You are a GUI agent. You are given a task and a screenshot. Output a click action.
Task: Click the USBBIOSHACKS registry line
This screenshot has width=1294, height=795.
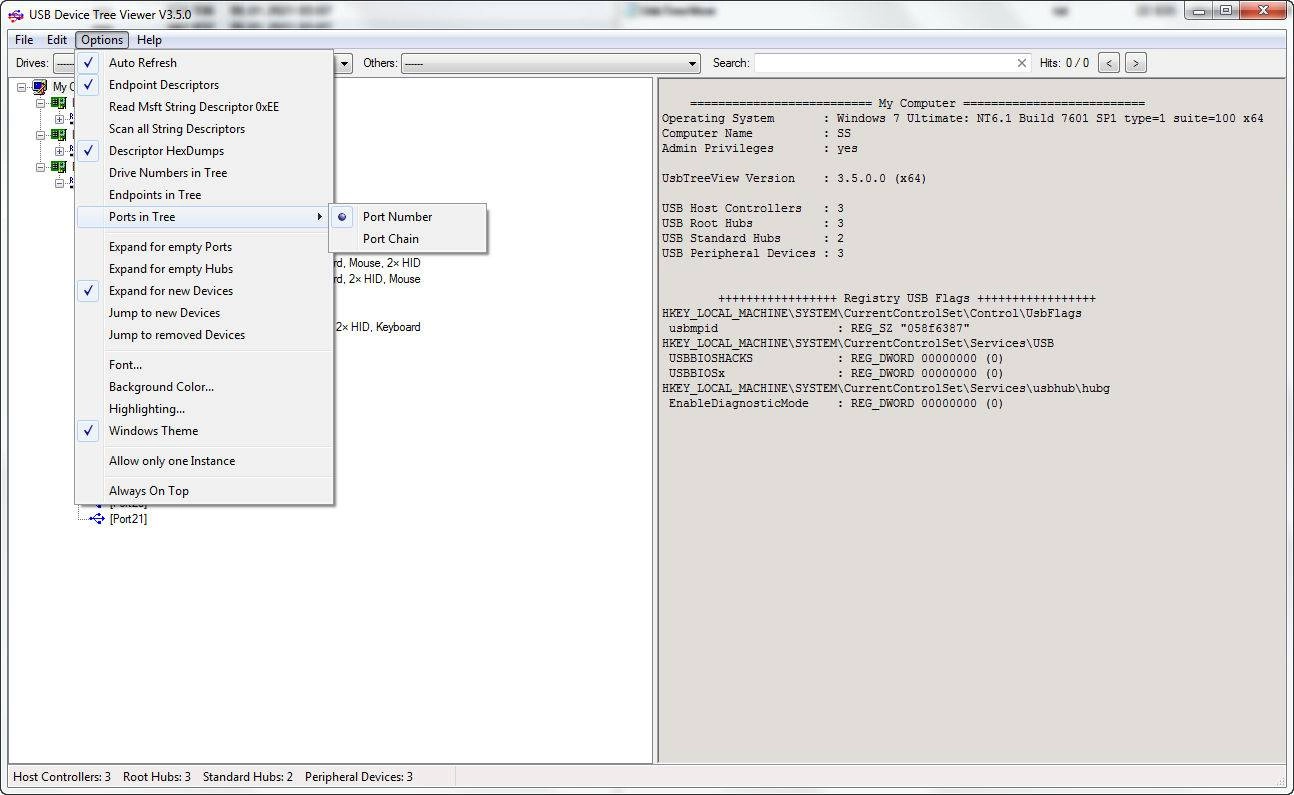click(x=836, y=358)
